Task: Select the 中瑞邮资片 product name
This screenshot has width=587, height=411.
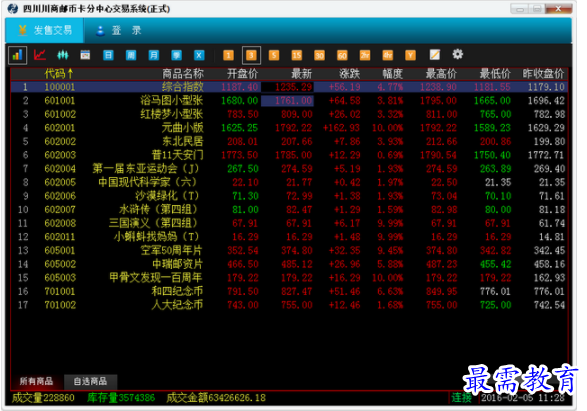Action: [177, 264]
